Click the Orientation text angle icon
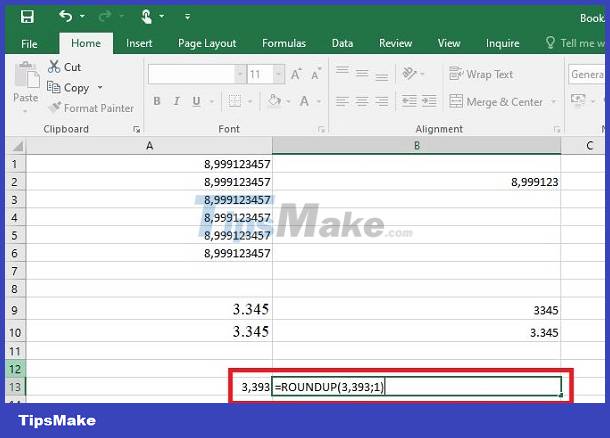The width and height of the screenshot is (610, 438). [410, 73]
